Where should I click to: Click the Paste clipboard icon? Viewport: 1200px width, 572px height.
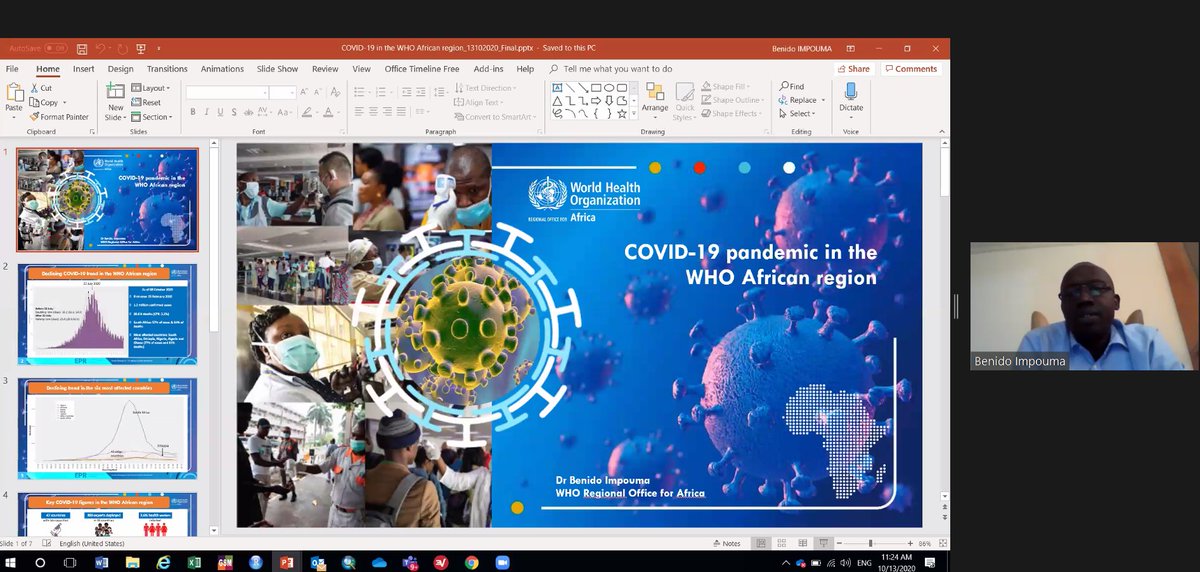pos(14,93)
